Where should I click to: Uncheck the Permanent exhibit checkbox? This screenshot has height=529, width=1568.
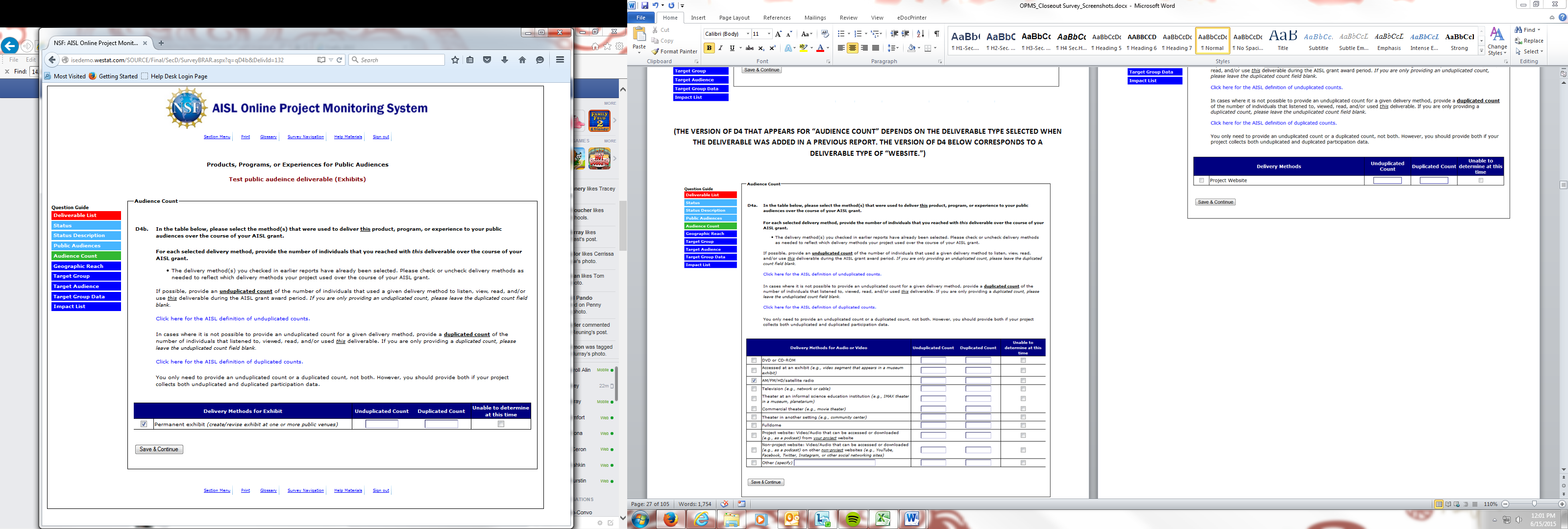click(x=144, y=424)
